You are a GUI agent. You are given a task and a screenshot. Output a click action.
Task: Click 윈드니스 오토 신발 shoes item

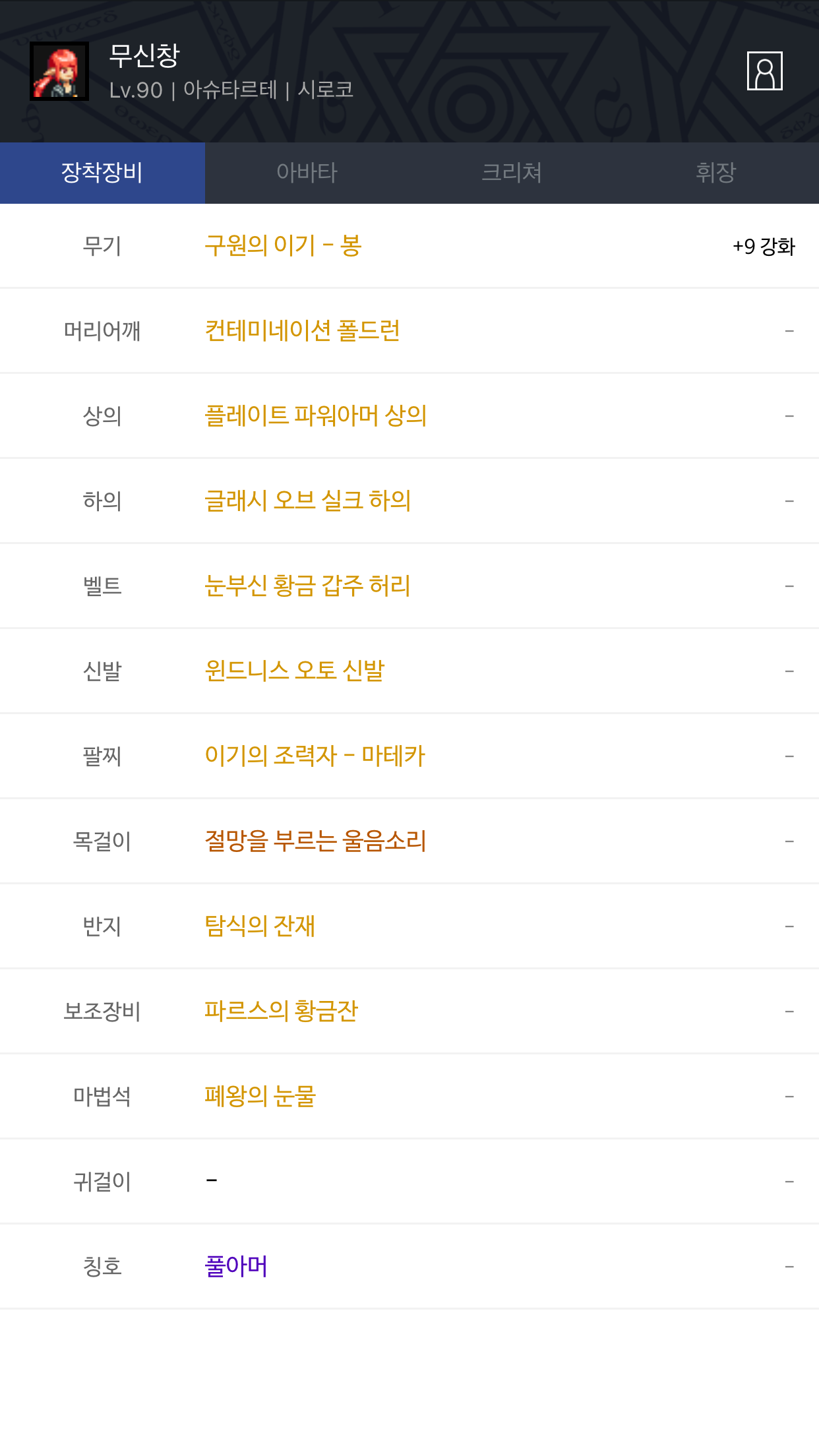[x=294, y=671]
